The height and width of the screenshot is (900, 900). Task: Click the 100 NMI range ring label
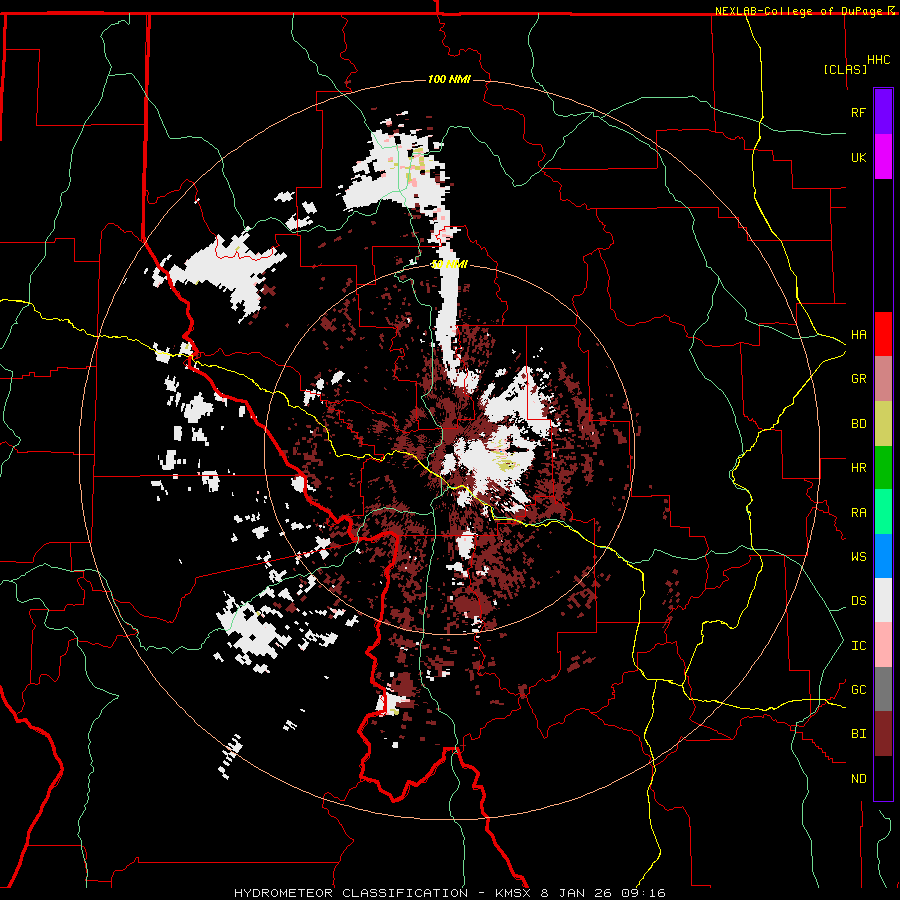coord(449,79)
